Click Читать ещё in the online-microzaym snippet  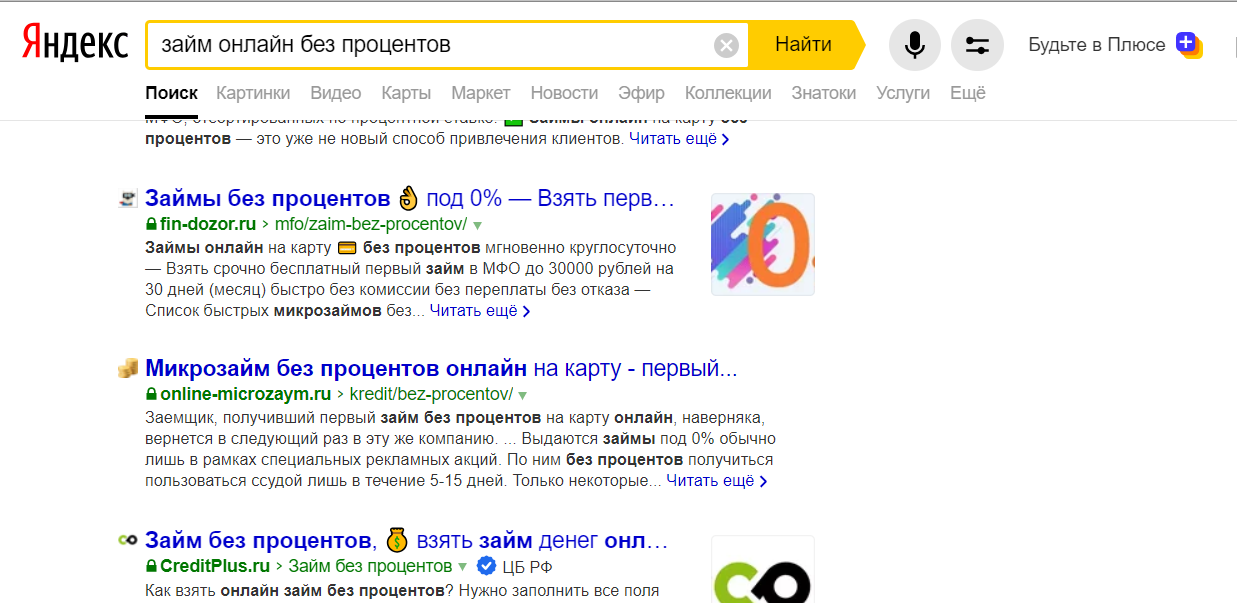pos(717,481)
